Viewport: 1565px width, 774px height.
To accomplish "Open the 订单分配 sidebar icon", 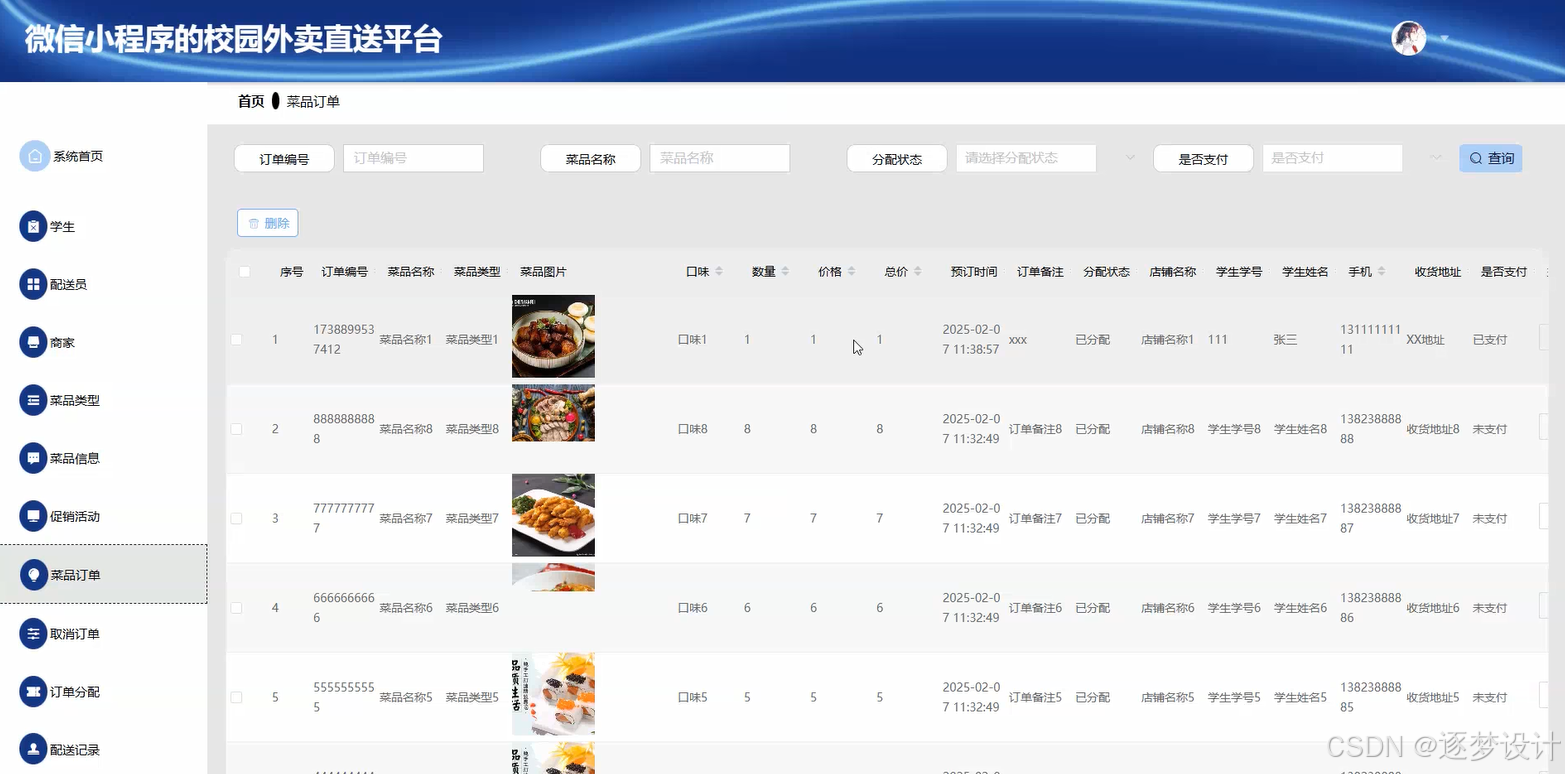I will click(x=34, y=691).
